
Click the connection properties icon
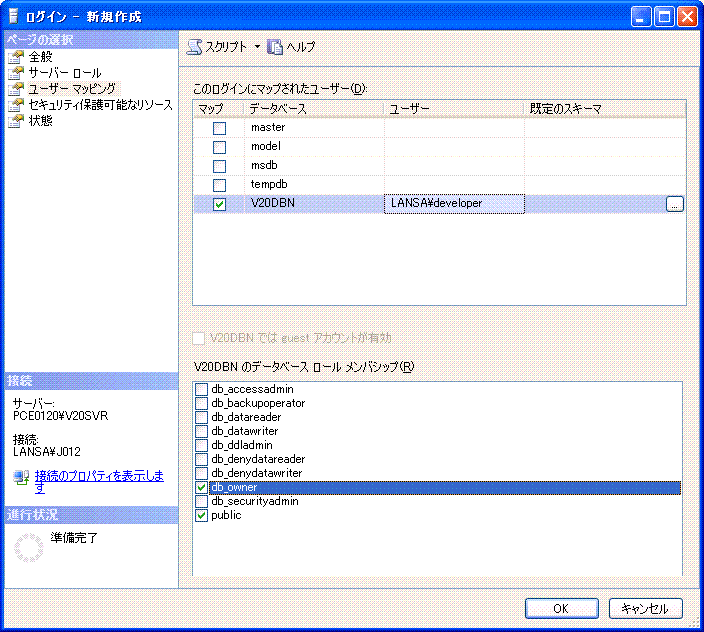click(x=21, y=479)
